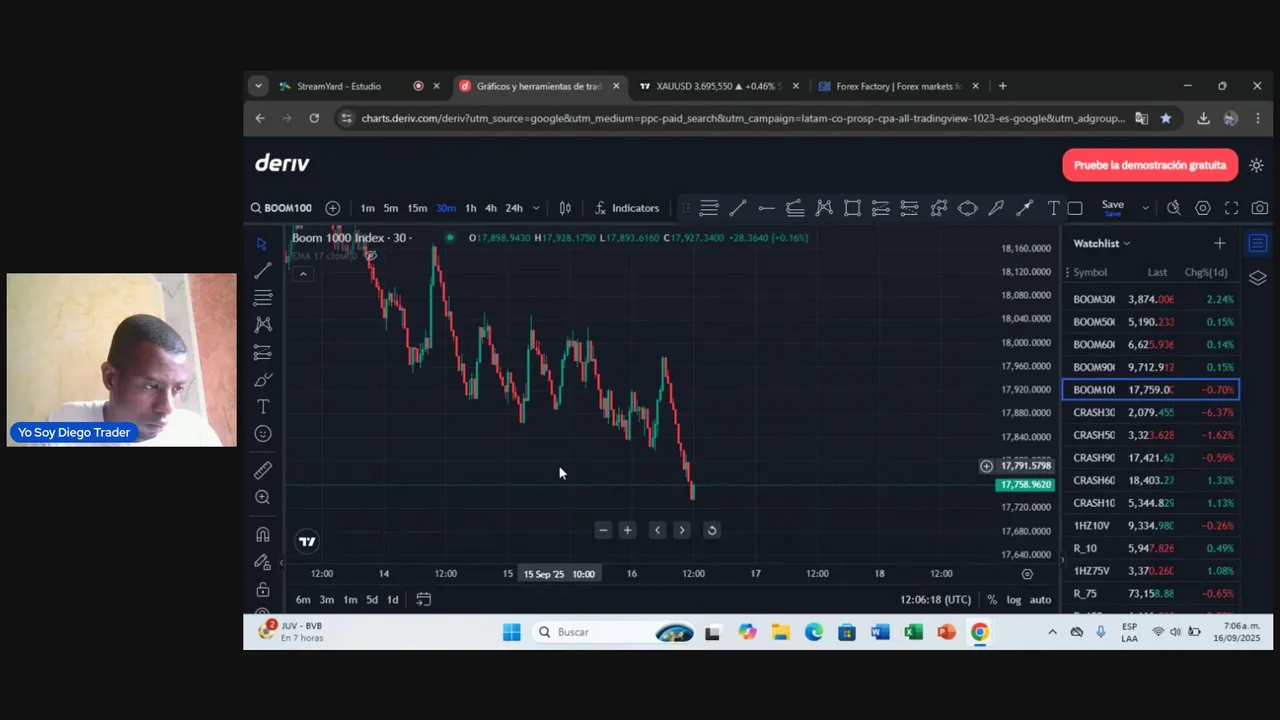Select the 4h timeframe
The image size is (1280, 720).
pos(491,208)
